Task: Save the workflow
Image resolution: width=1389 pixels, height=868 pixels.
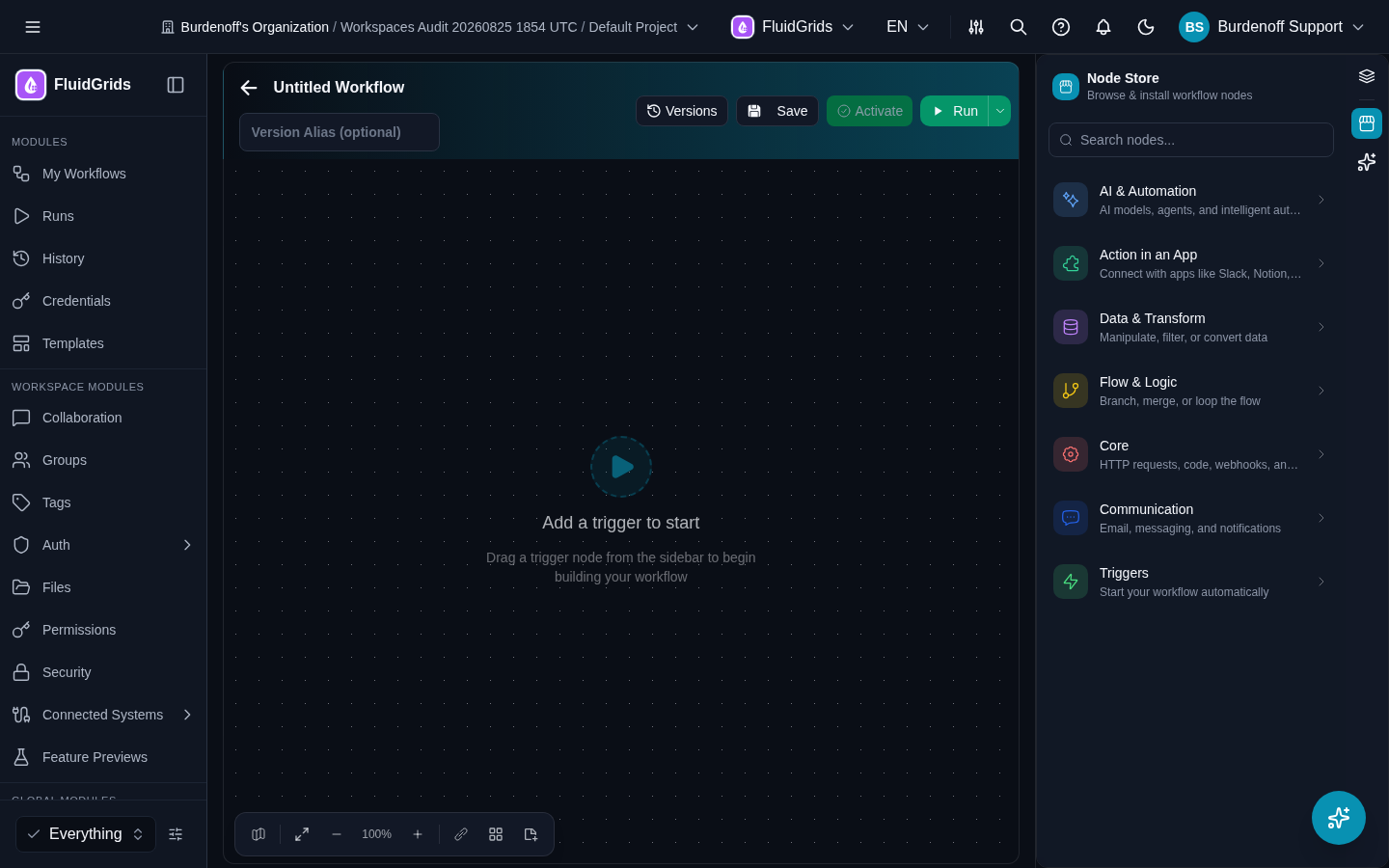Action: click(x=777, y=111)
